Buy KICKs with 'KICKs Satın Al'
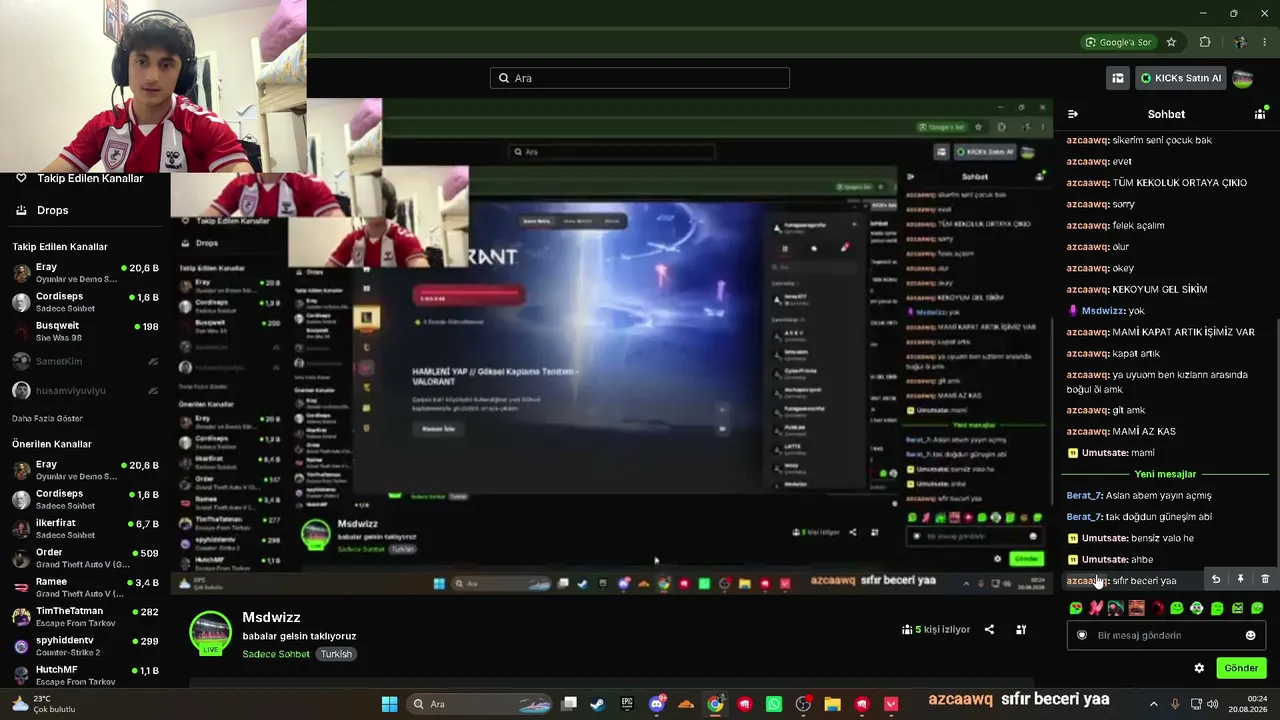The height and width of the screenshot is (720, 1280). click(x=1180, y=78)
